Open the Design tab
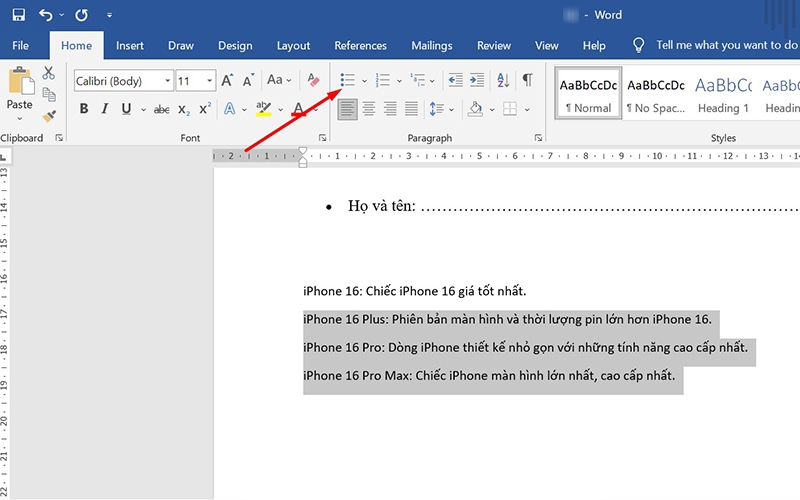The height and width of the screenshot is (500, 800). [x=235, y=45]
